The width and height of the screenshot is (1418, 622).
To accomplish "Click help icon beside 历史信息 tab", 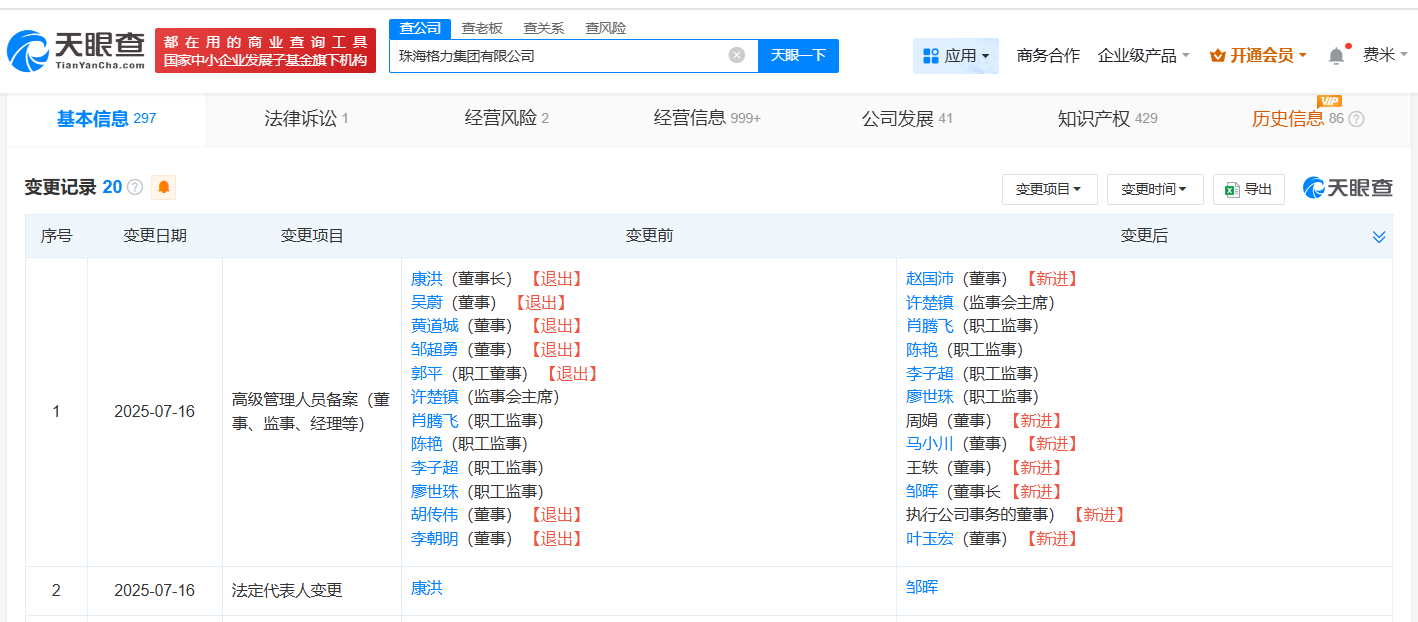I will pyautogui.click(x=1356, y=119).
